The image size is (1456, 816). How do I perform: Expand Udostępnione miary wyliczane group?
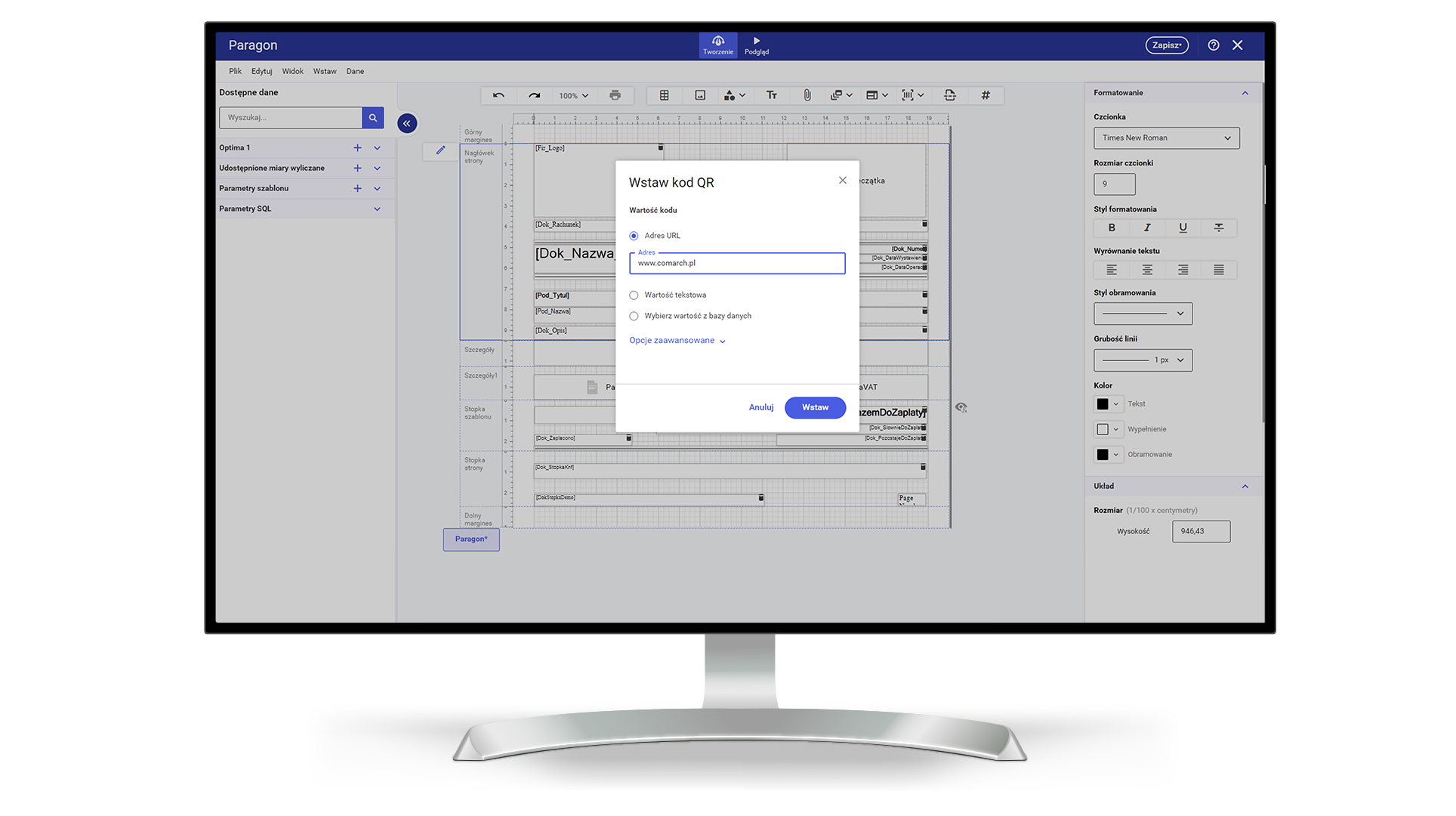(377, 168)
